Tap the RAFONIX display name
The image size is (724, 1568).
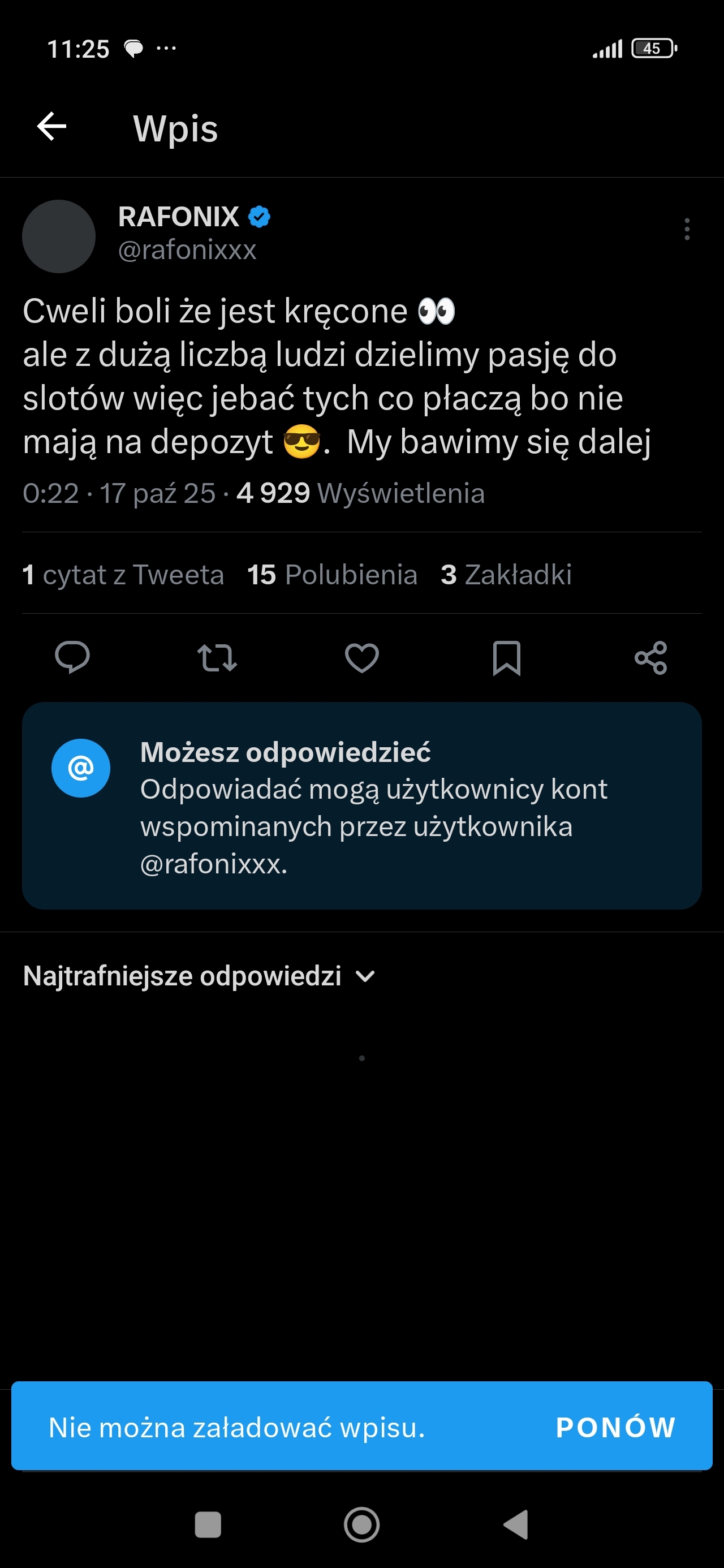pos(178,217)
